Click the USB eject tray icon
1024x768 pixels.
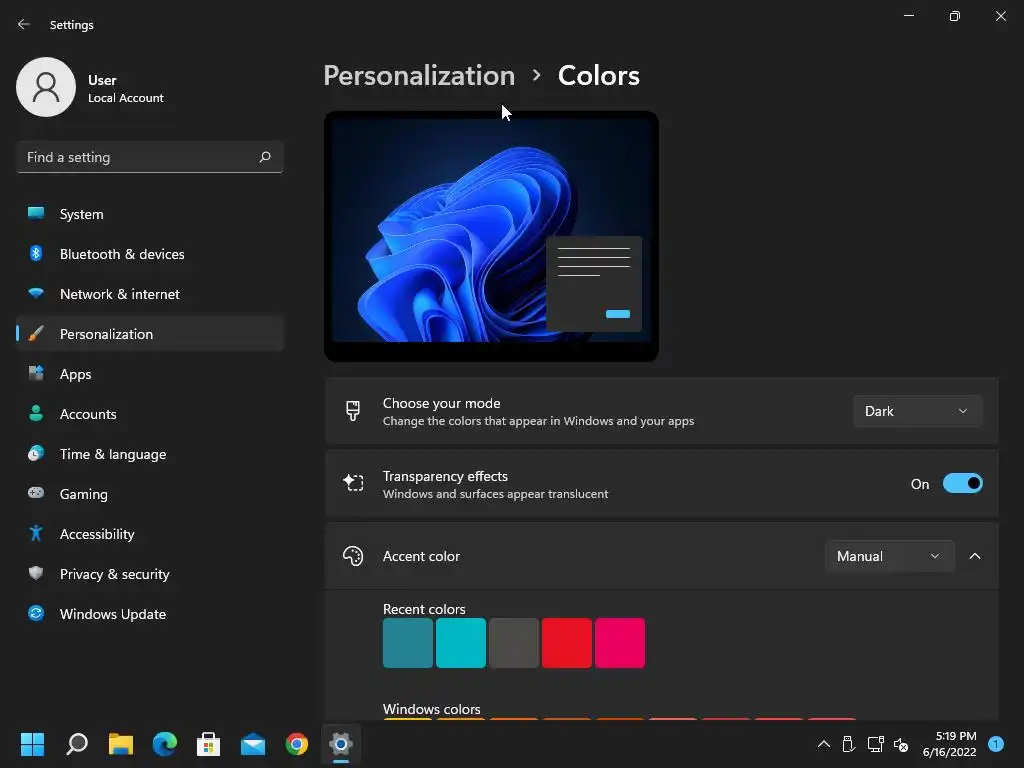tap(848, 744)
